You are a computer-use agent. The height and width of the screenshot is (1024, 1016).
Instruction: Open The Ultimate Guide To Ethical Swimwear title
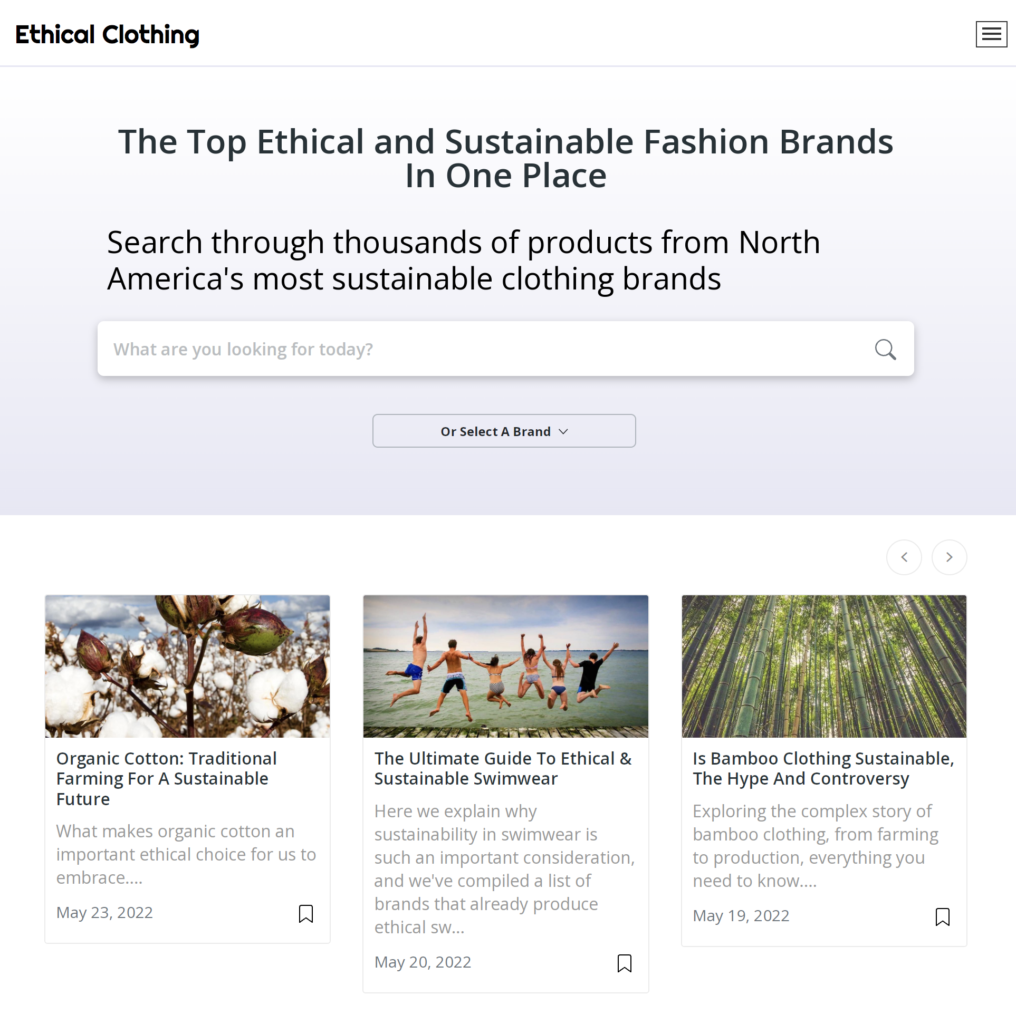[503, 769]
